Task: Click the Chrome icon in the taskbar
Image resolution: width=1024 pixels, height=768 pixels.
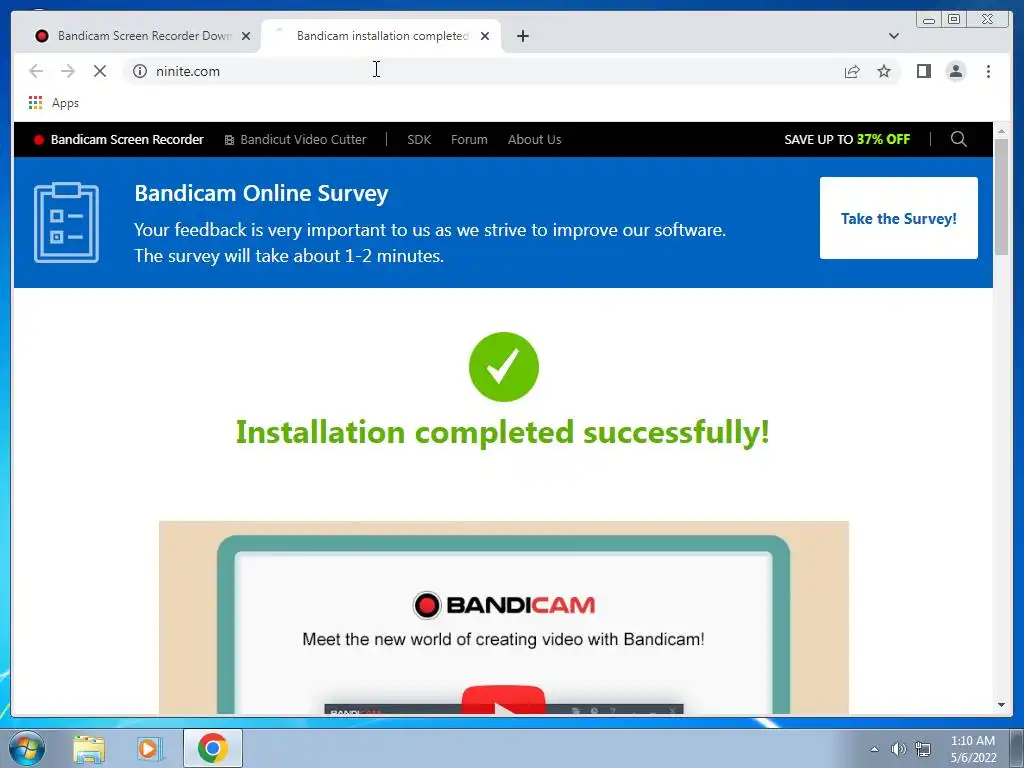Action: pyautogui.click(x=212, y=748)
